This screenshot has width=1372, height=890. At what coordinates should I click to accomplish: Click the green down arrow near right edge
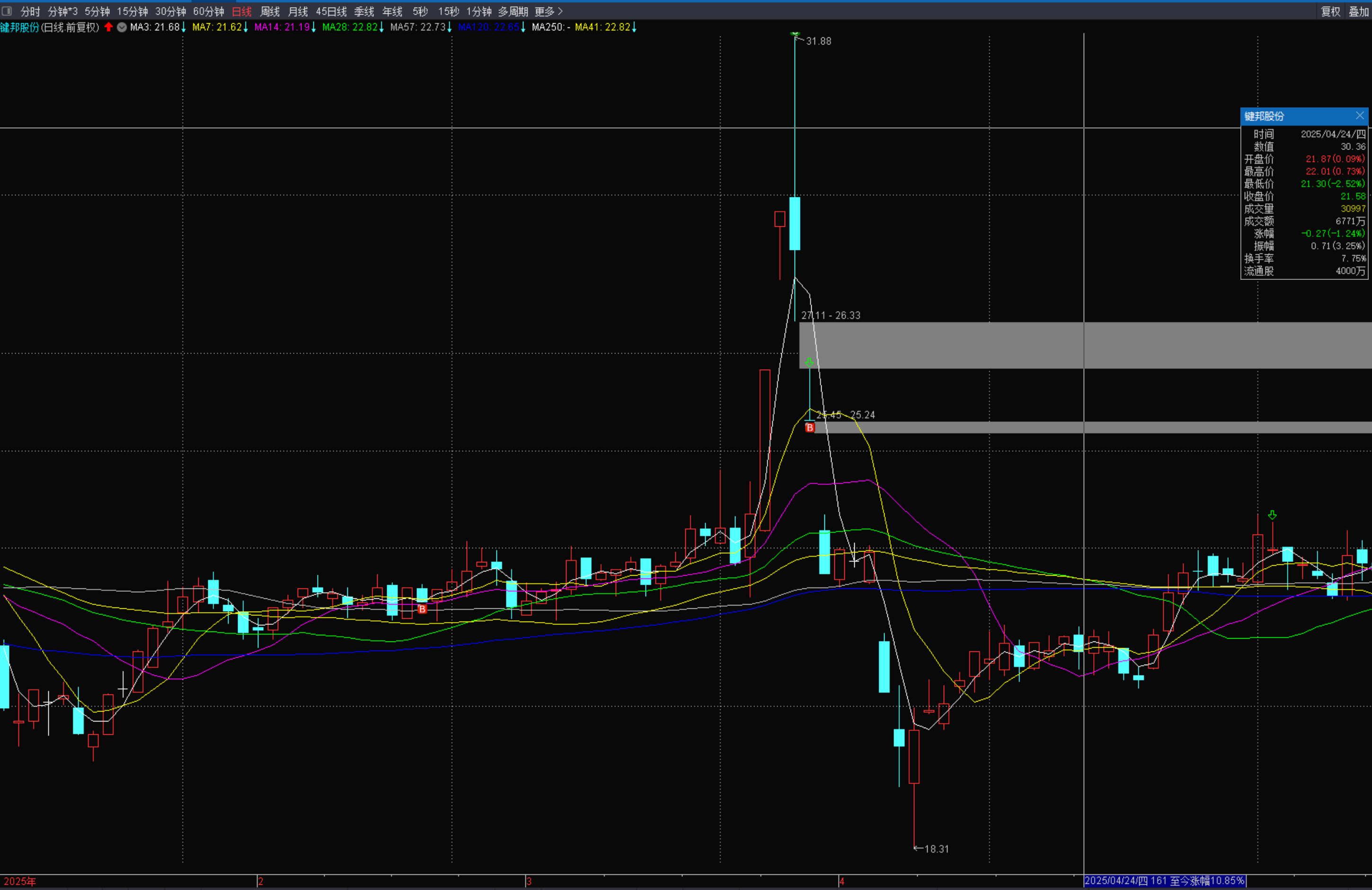1272,515
